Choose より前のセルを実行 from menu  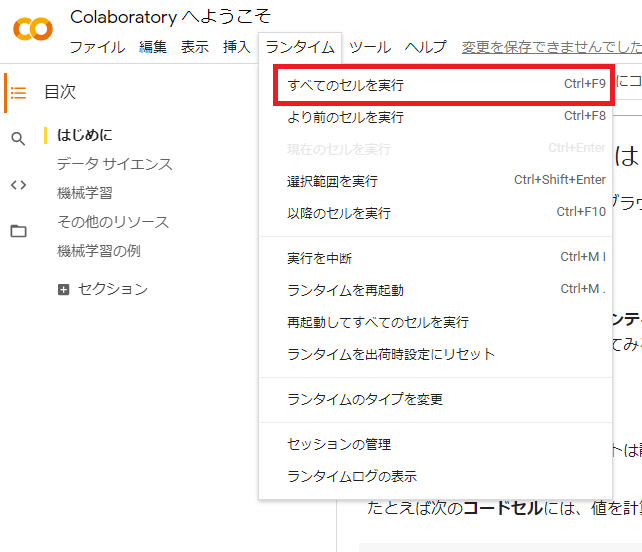coord(345,117)
